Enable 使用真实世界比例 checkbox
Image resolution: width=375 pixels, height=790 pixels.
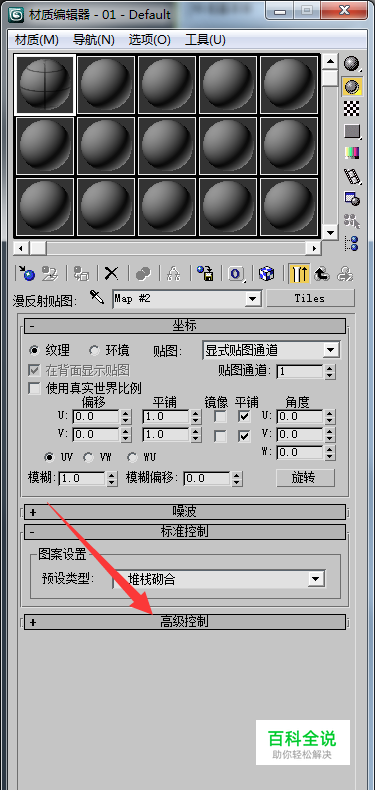pyautogui.click(x=34, y=388)
